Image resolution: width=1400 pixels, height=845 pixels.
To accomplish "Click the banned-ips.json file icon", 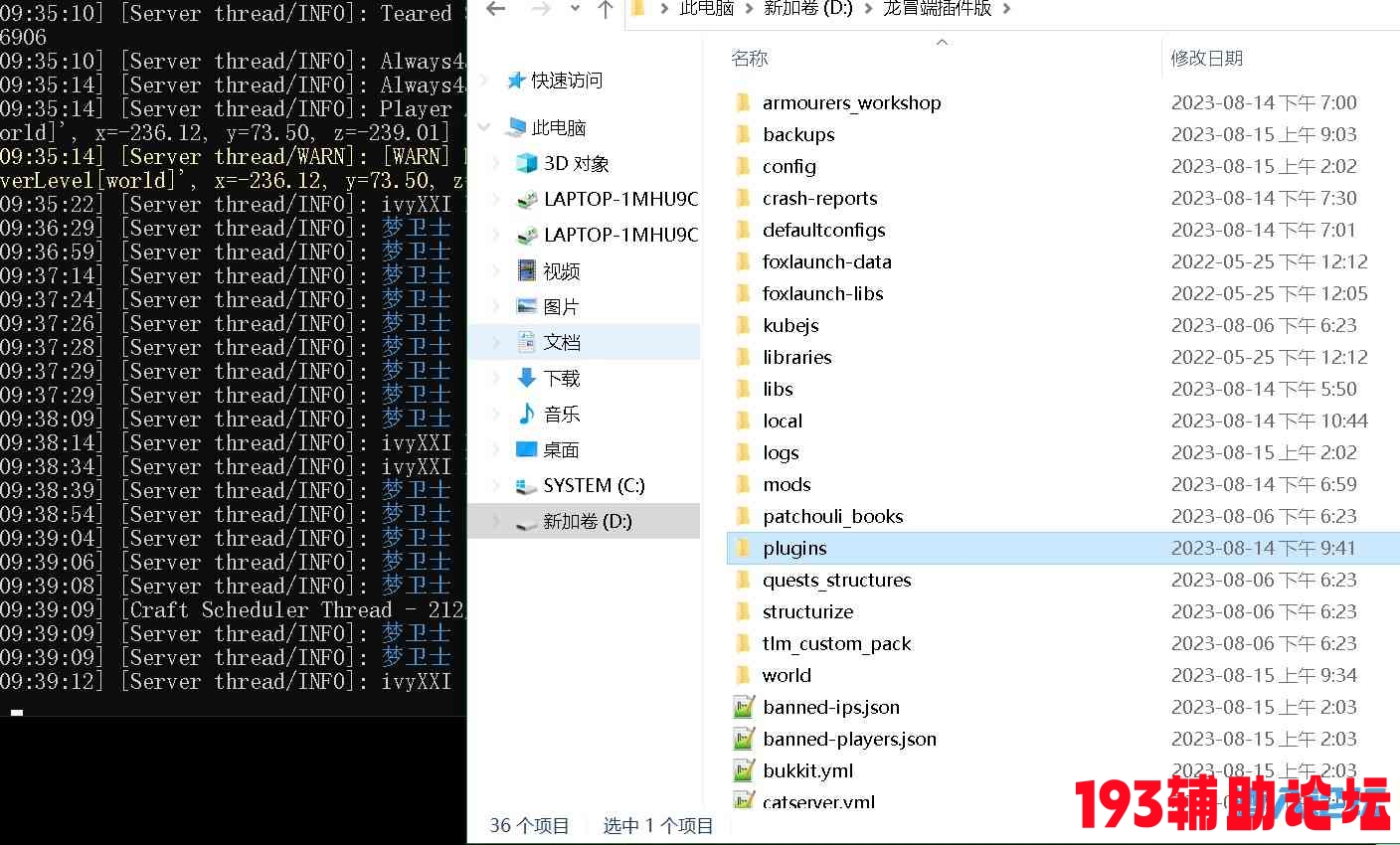I will pos(744,707).
